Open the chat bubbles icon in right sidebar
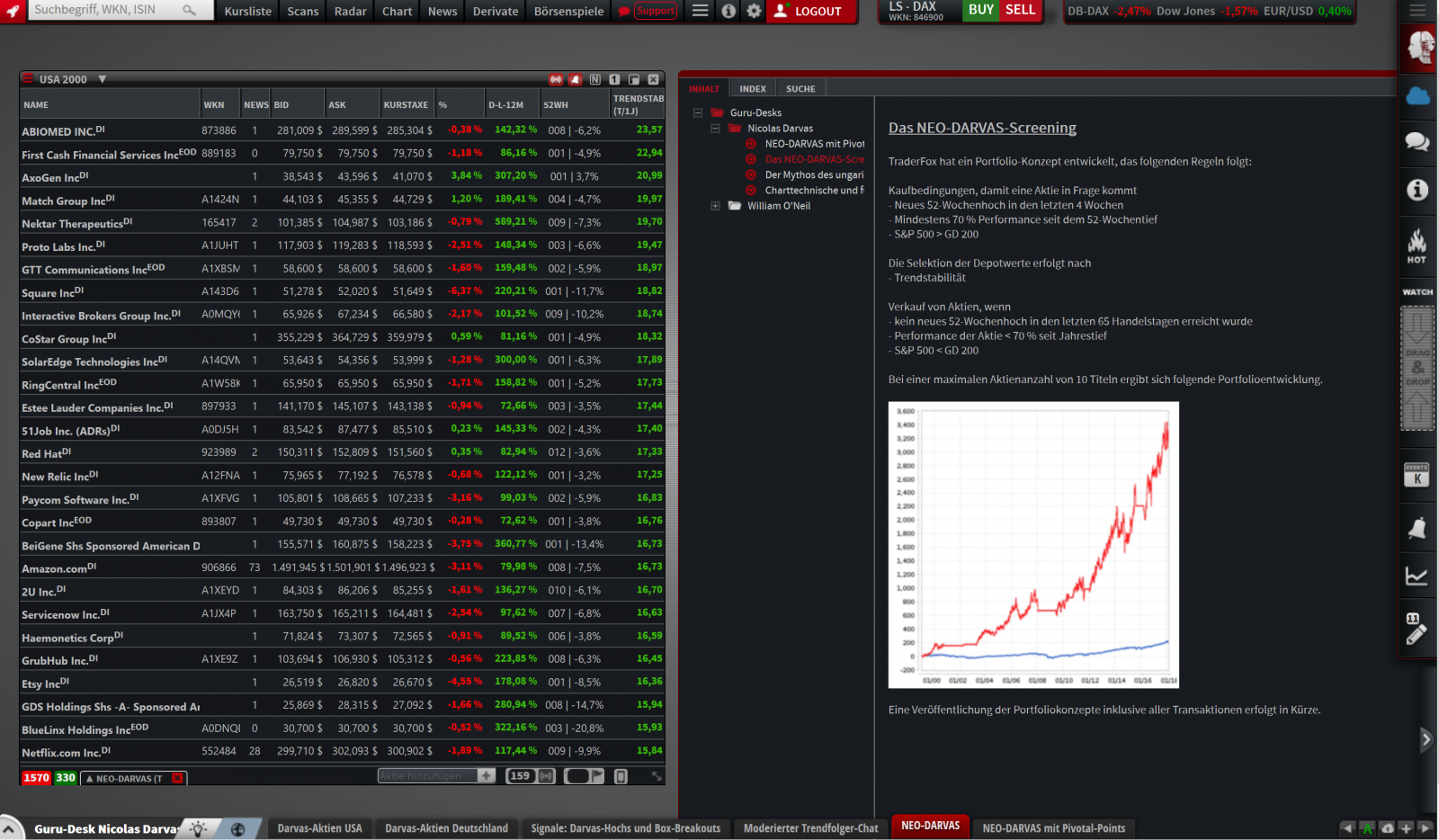The image size is (1439, 840). 1417,141
